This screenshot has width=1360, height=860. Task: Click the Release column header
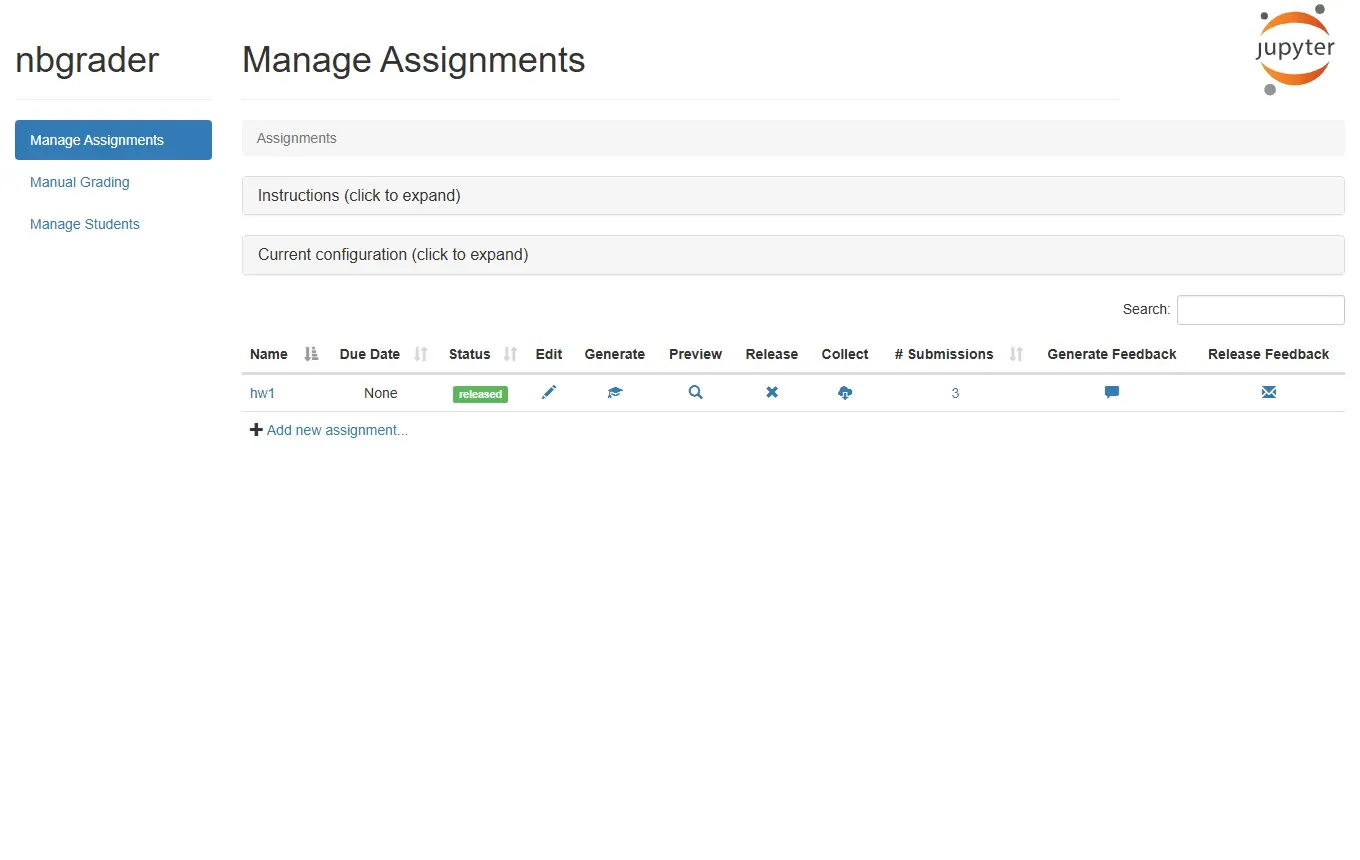coord(772,354)
